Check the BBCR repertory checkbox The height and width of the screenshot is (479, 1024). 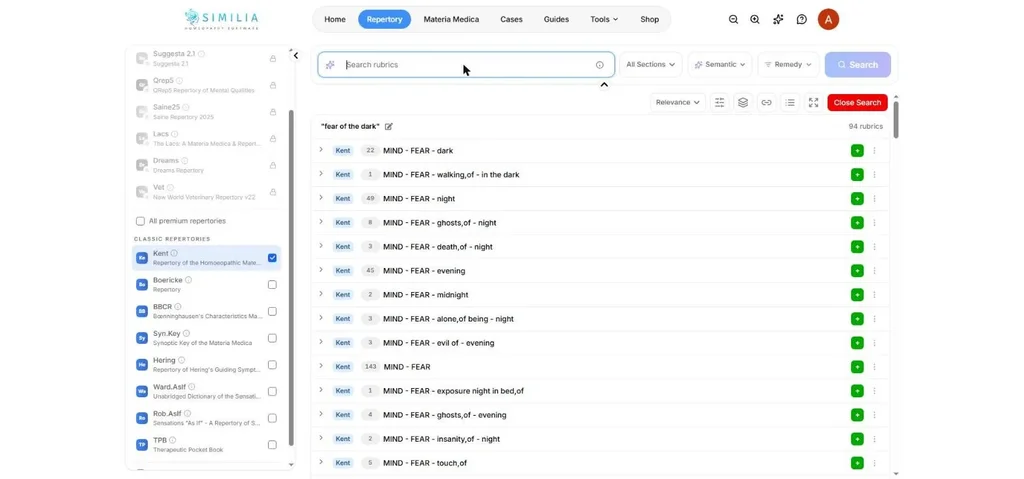[272, 311]
